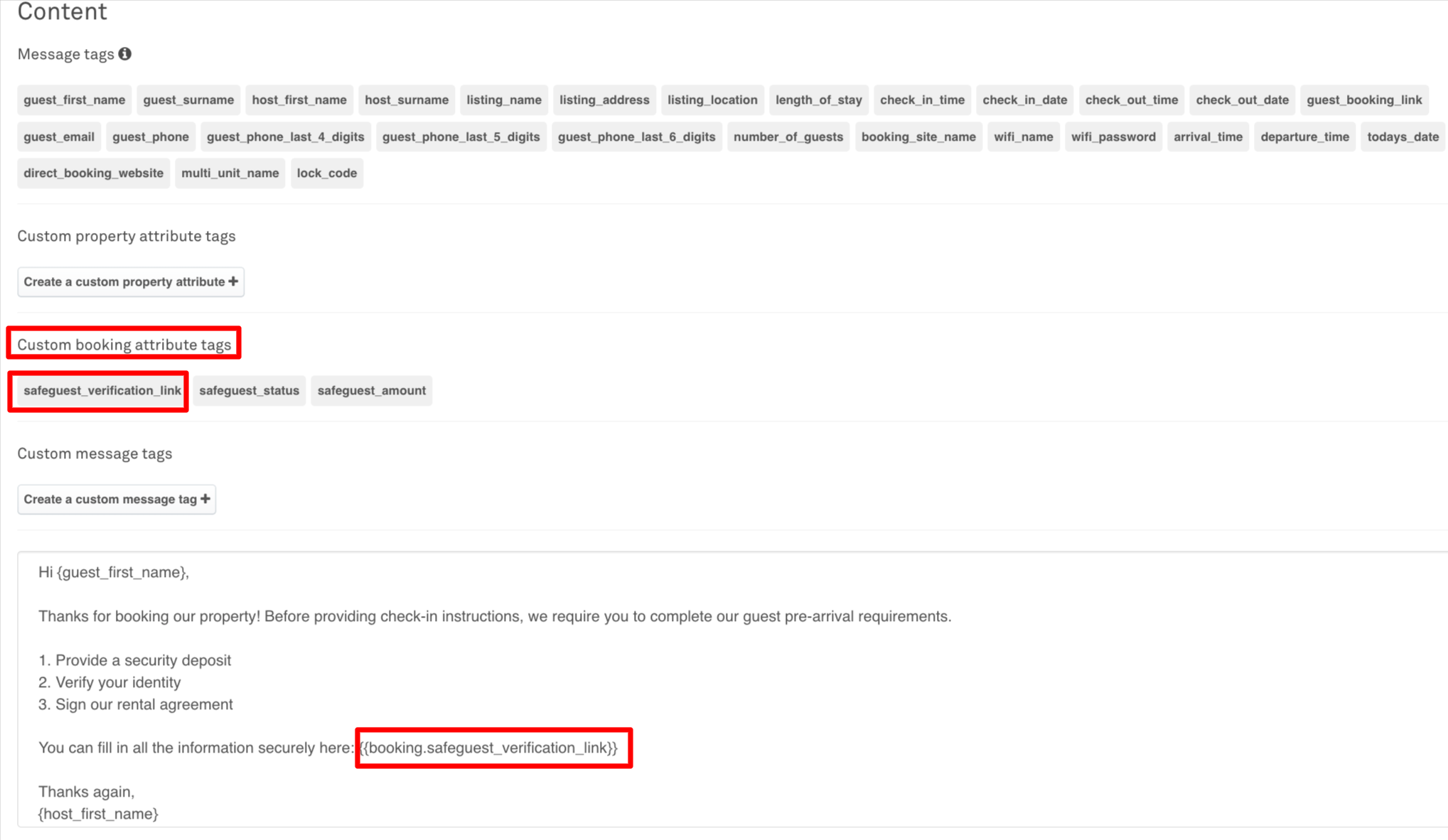Click the direct_booking_website tag
This screenshot has height=840, width=1448.
[93, 173]
